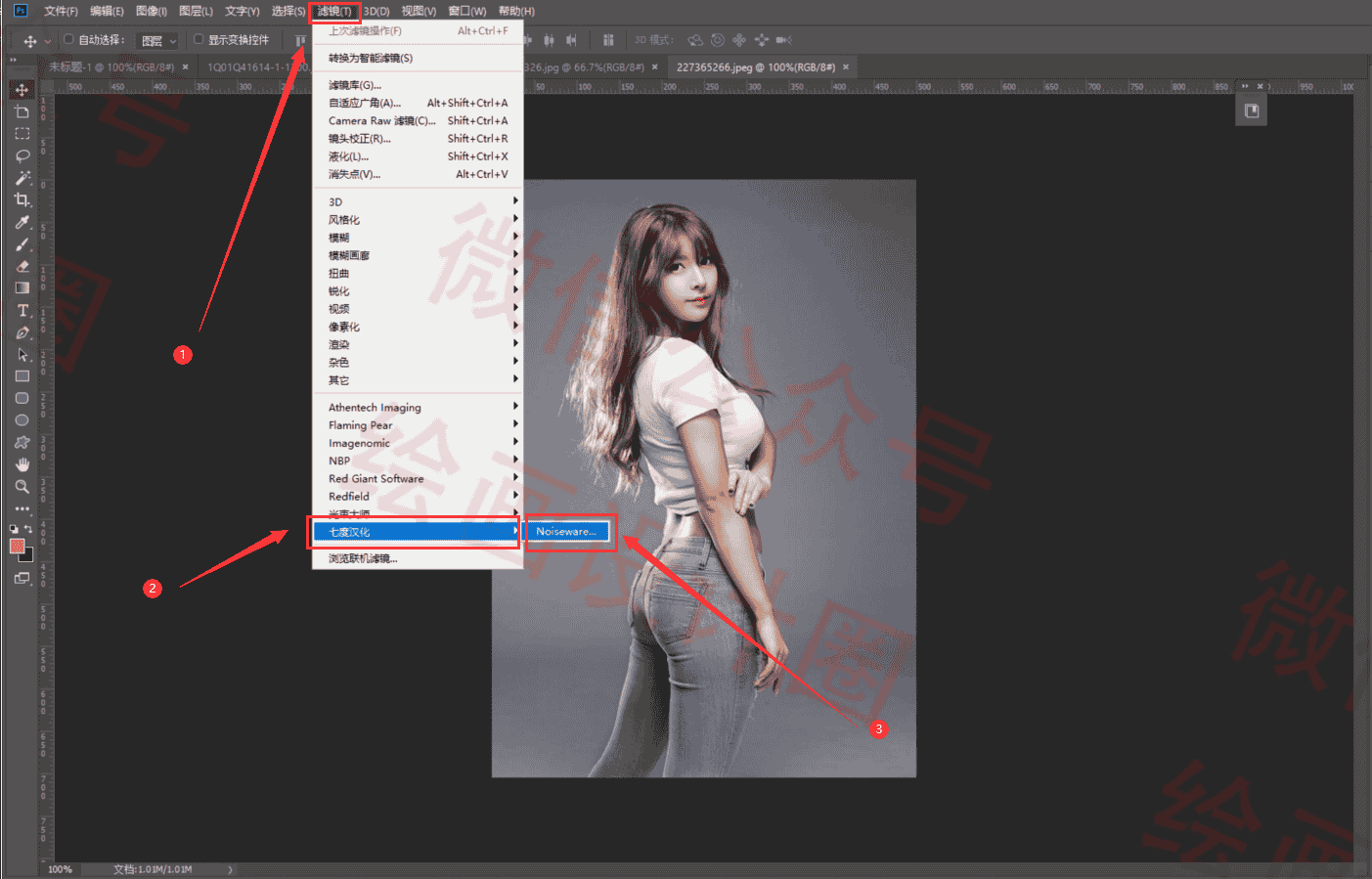Open the 图层 auto-select dropdown

(157, 41)
